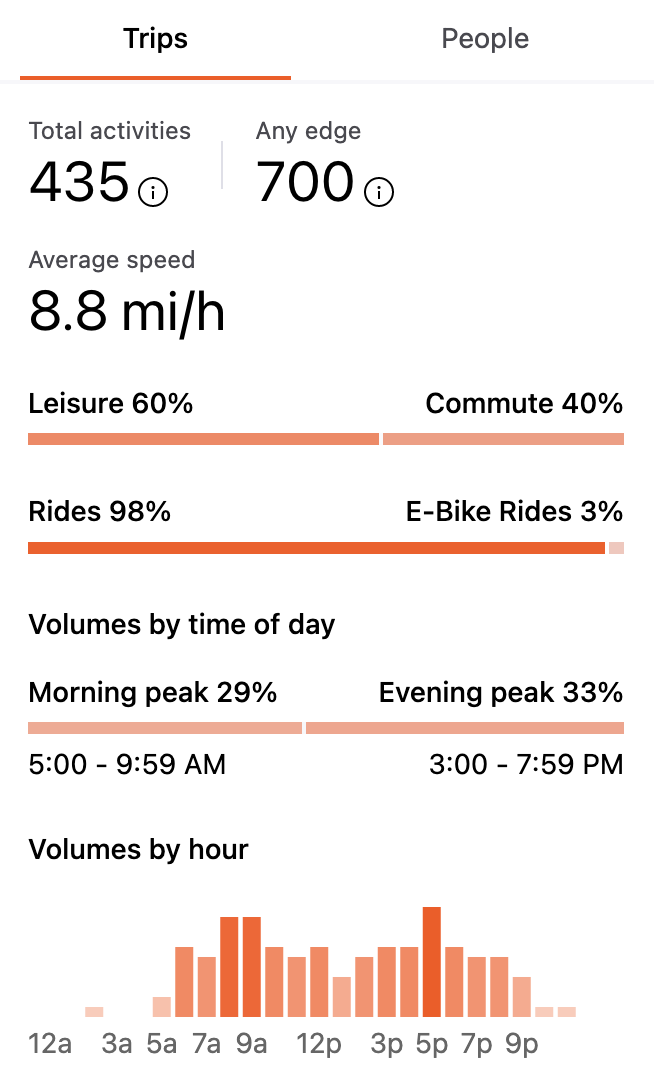
Task: Select the Trips tab
Action: pyautogui.click(x=155, y=39)
